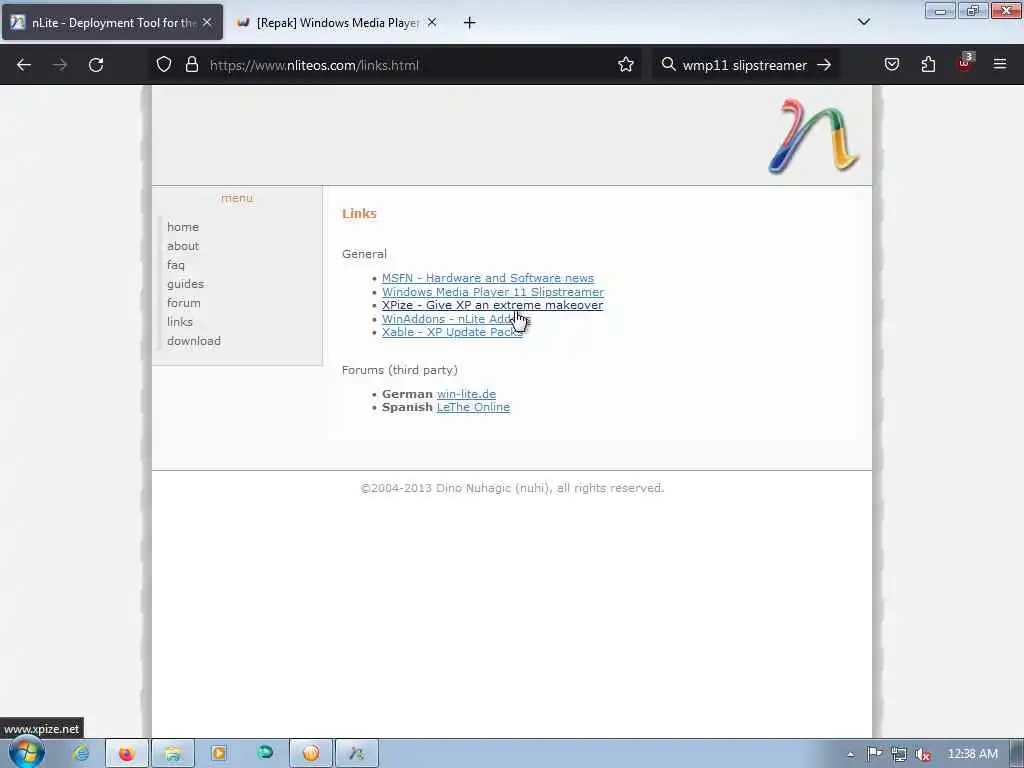Close the nLite tab

pyautogui.click(x=207, y=22)
